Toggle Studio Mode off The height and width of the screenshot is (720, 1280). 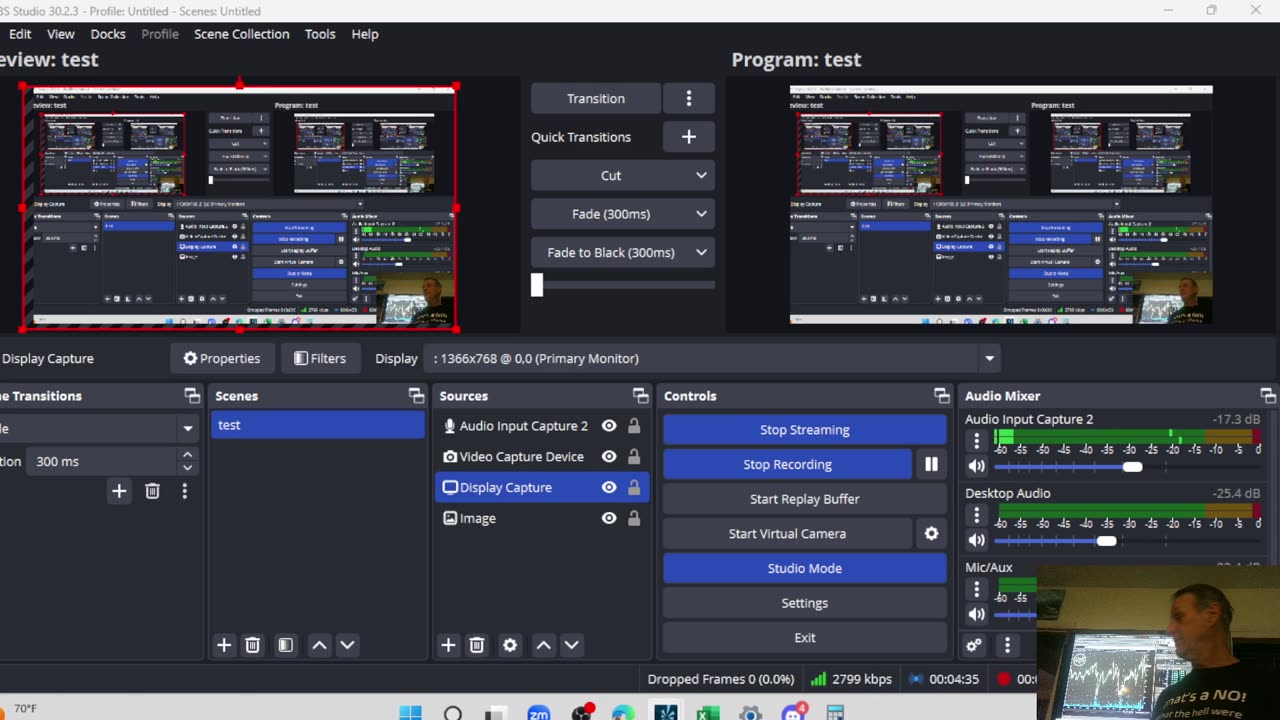(x=805, y=568)
